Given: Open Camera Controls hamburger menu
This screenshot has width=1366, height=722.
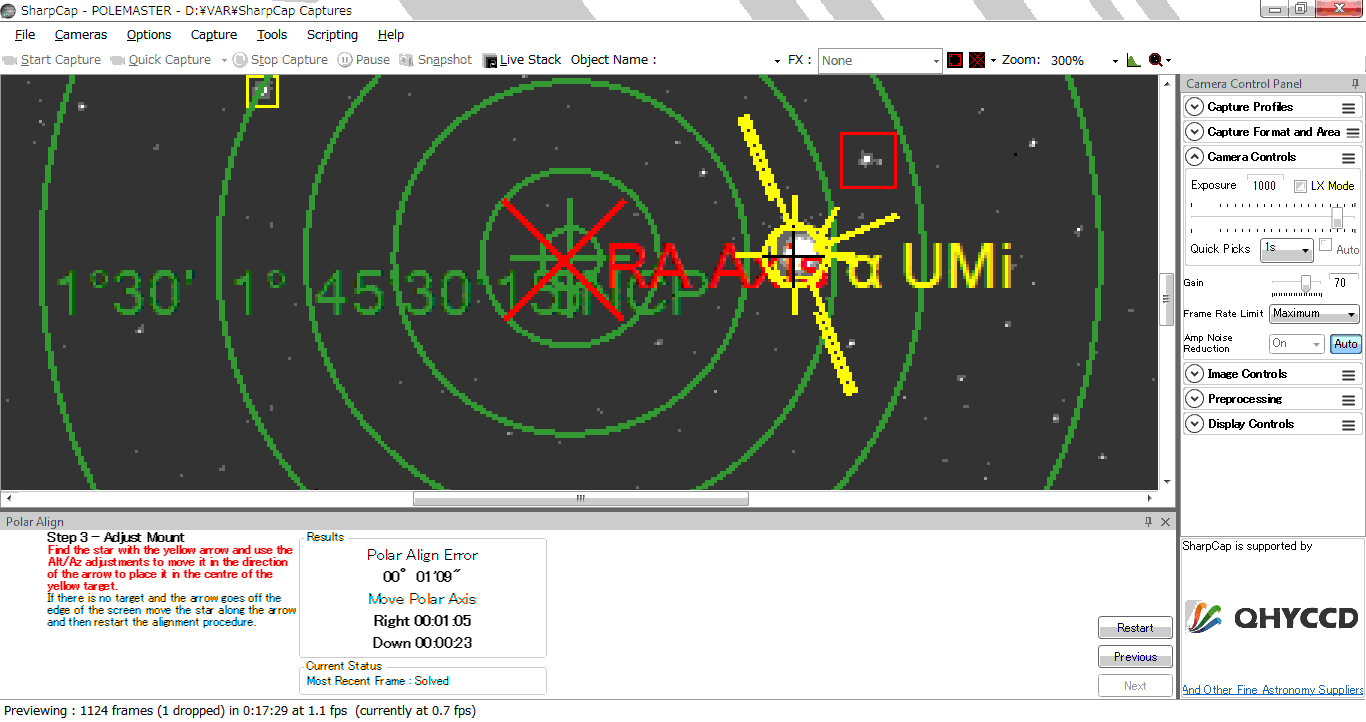Looking at the screenshot, I should click(x=1349, y=158).
